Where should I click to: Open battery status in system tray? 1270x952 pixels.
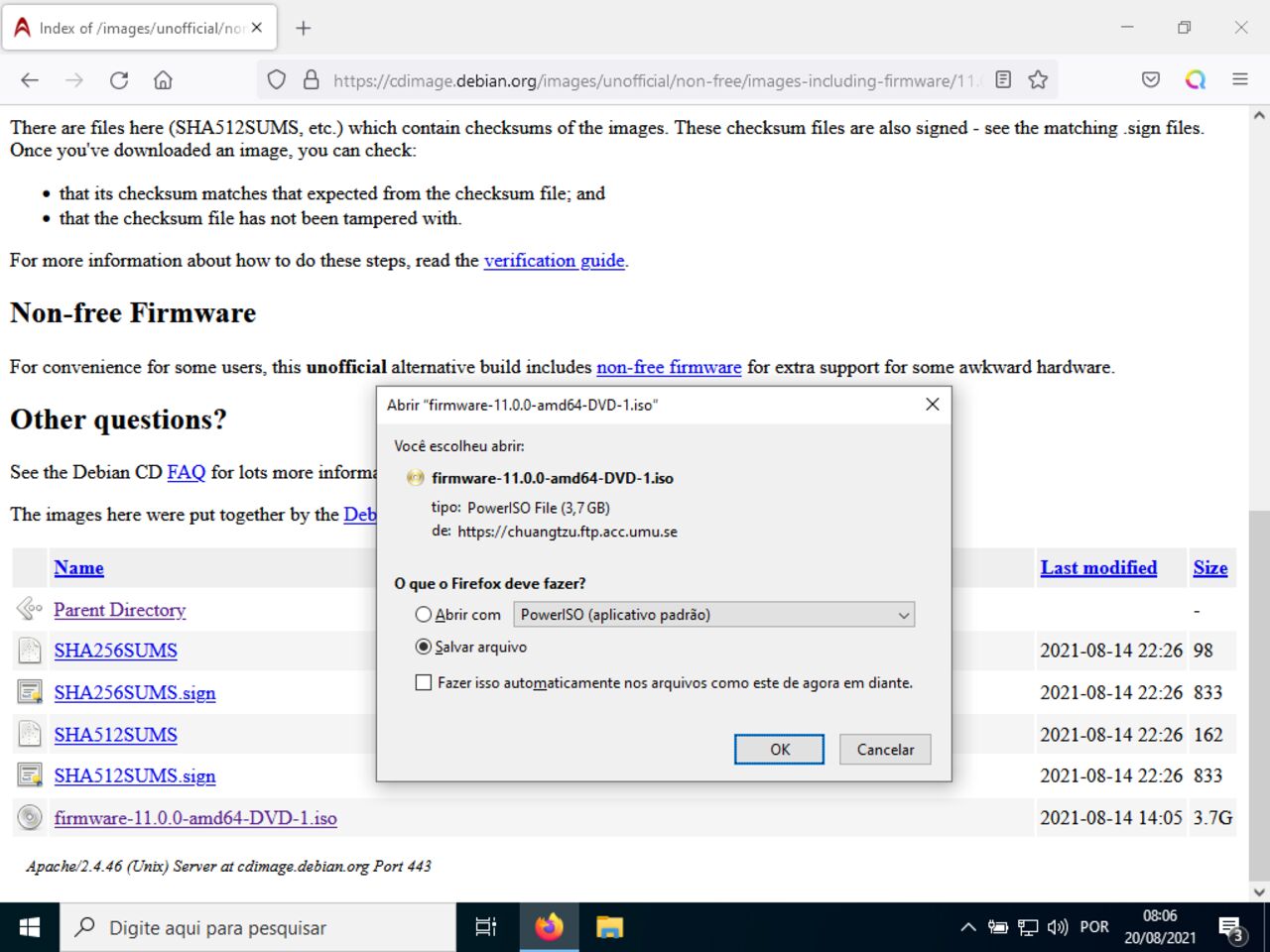click(x=998, y=927)
